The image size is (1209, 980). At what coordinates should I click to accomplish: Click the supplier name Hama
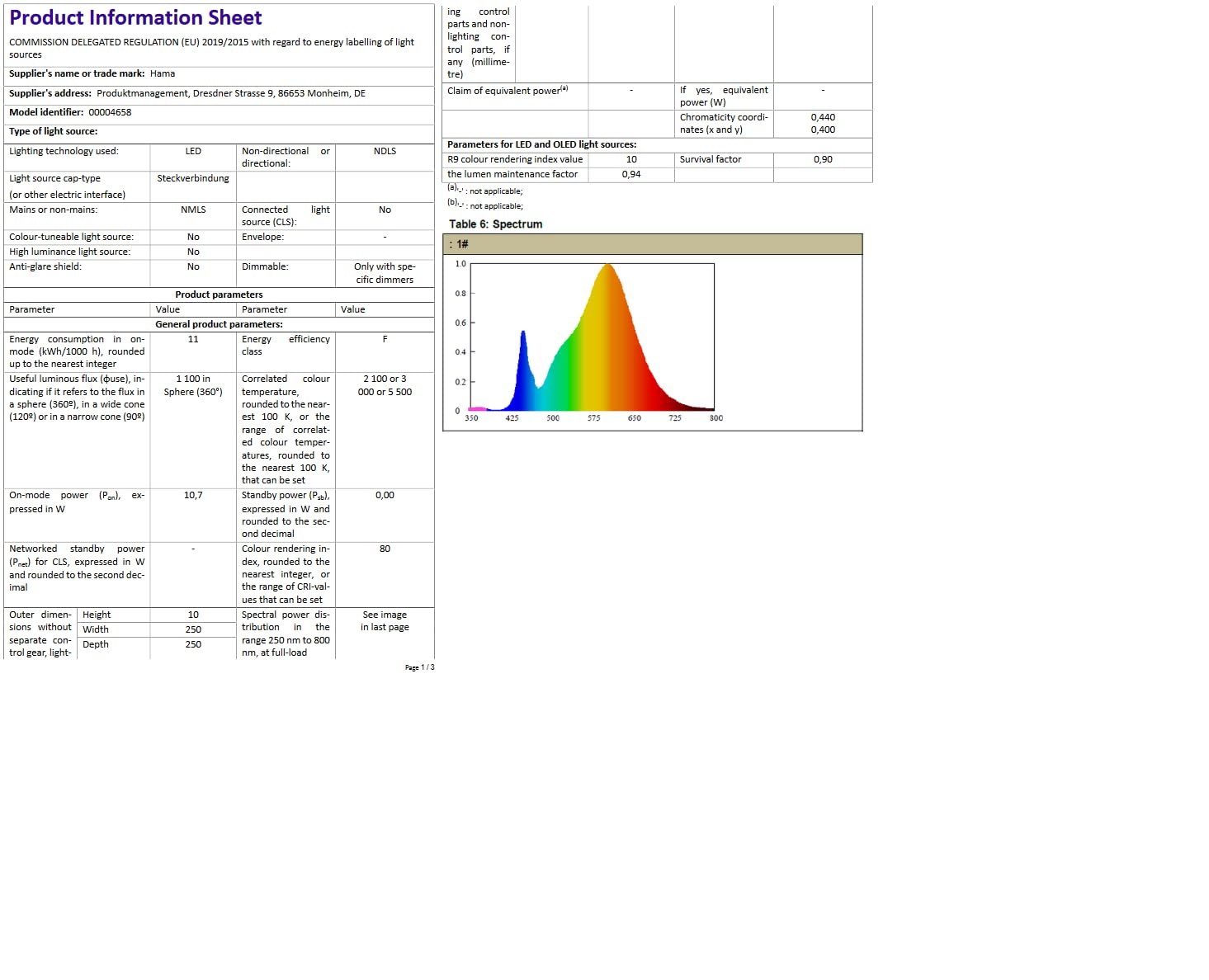point(163,73)
